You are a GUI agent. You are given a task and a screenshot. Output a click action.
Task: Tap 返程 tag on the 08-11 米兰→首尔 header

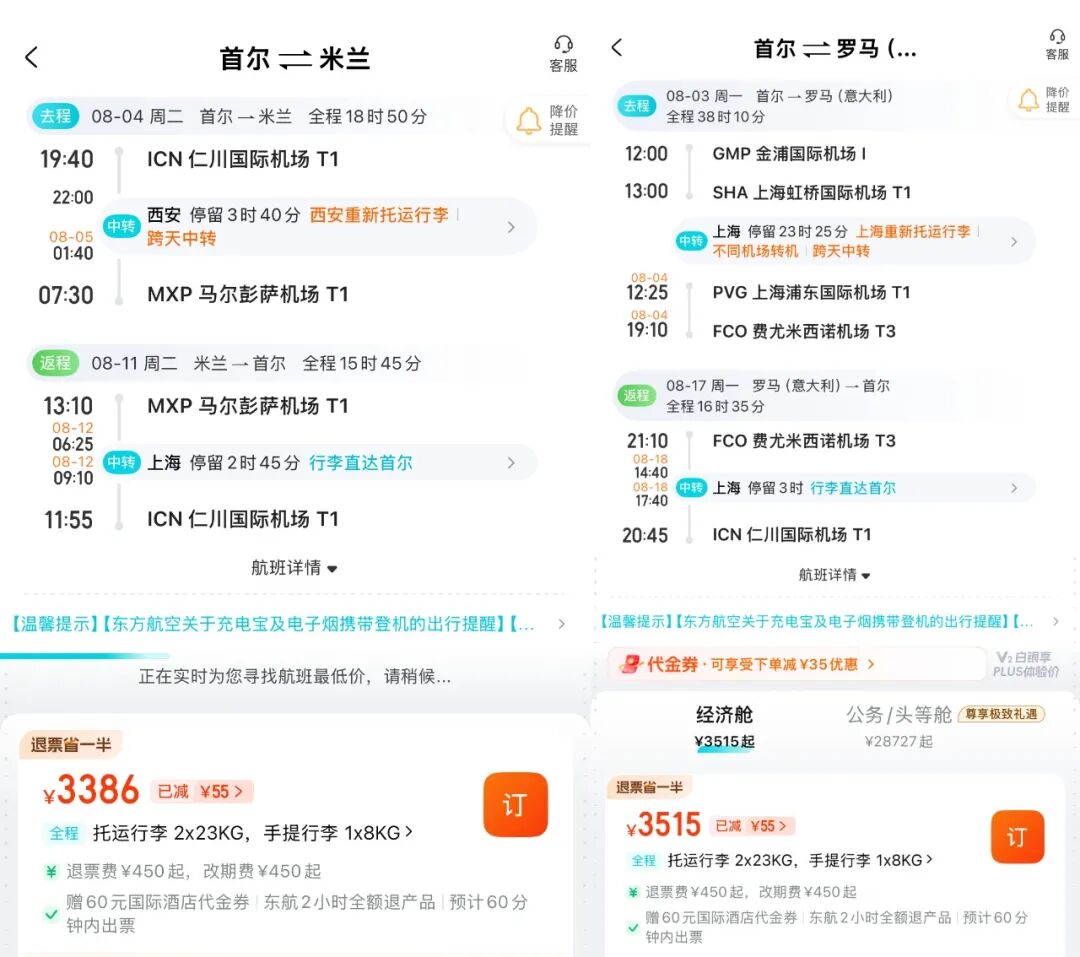(x=56, y=362)
